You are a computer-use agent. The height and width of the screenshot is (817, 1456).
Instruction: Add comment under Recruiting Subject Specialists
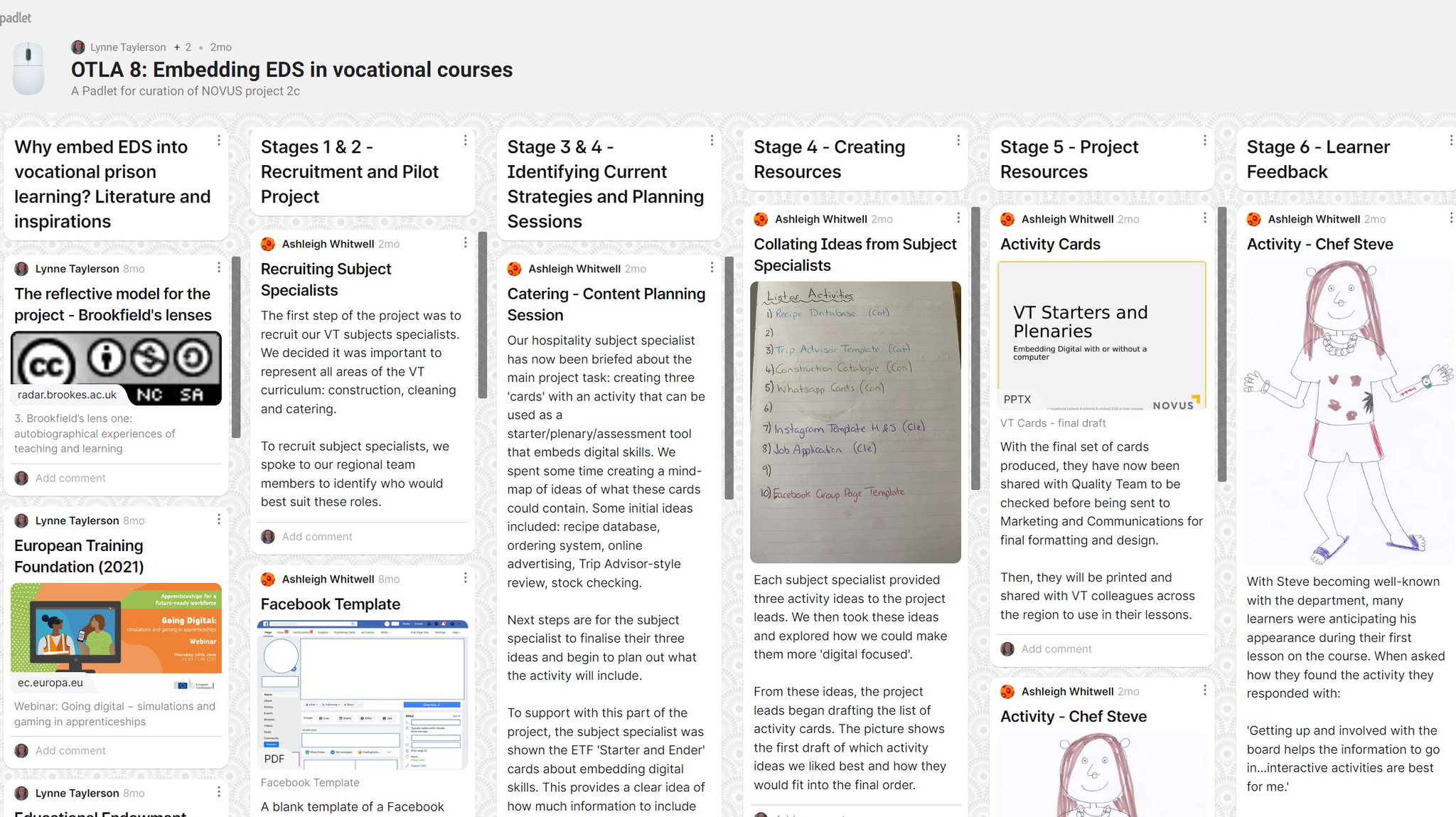(x=316, y=536)
